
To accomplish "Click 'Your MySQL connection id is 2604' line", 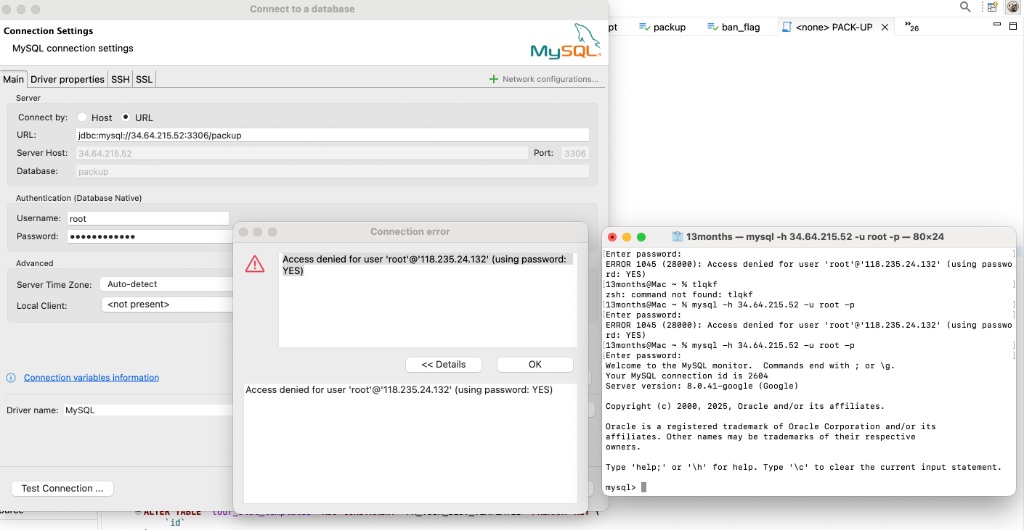I will [x=686, y=375].
